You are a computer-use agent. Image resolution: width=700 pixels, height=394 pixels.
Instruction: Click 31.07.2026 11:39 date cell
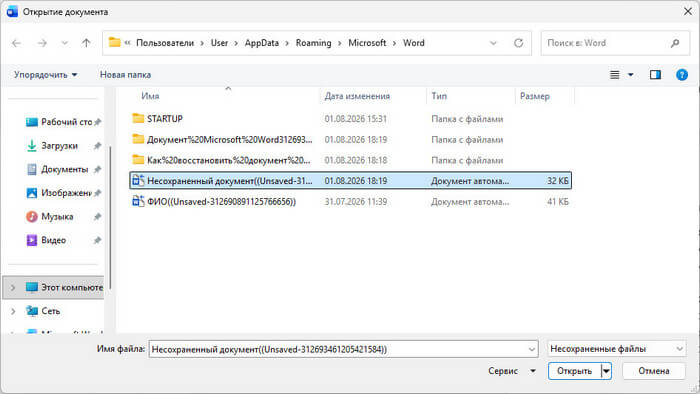coord(356,202)
